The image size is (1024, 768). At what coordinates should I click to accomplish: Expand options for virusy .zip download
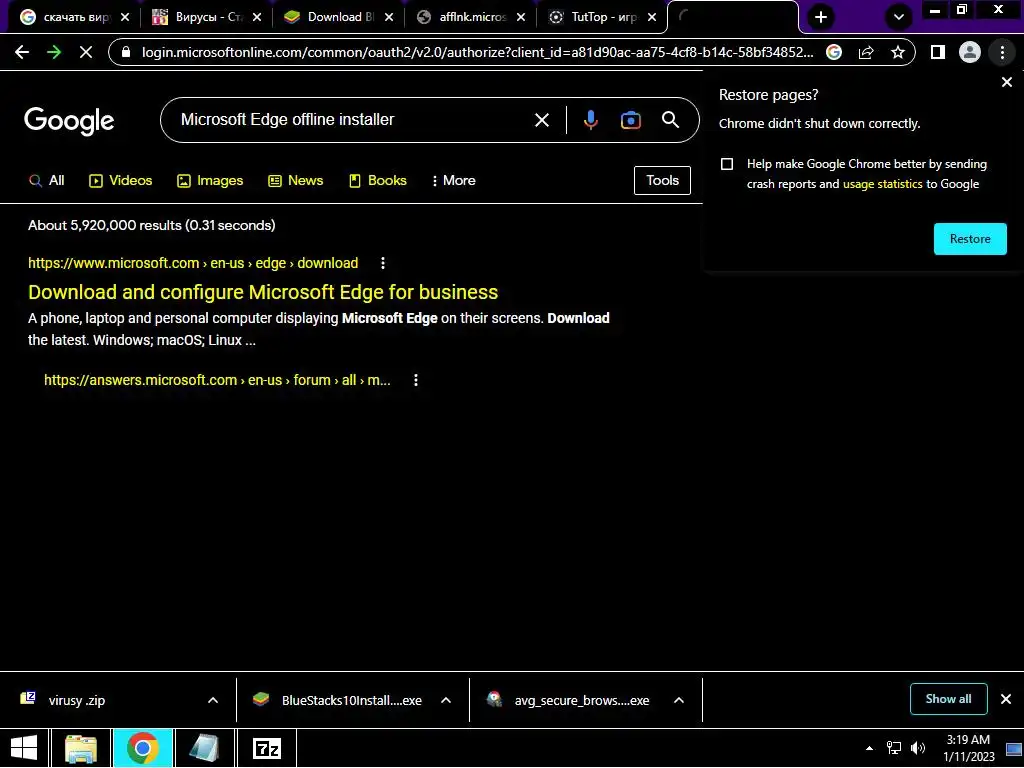[213, 700]
